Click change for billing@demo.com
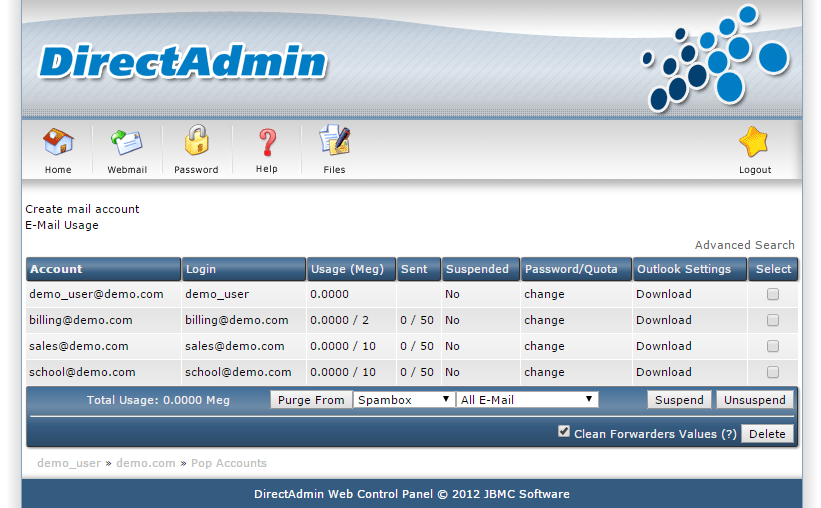This screenshot has width=821, height=508. point(545,320)
